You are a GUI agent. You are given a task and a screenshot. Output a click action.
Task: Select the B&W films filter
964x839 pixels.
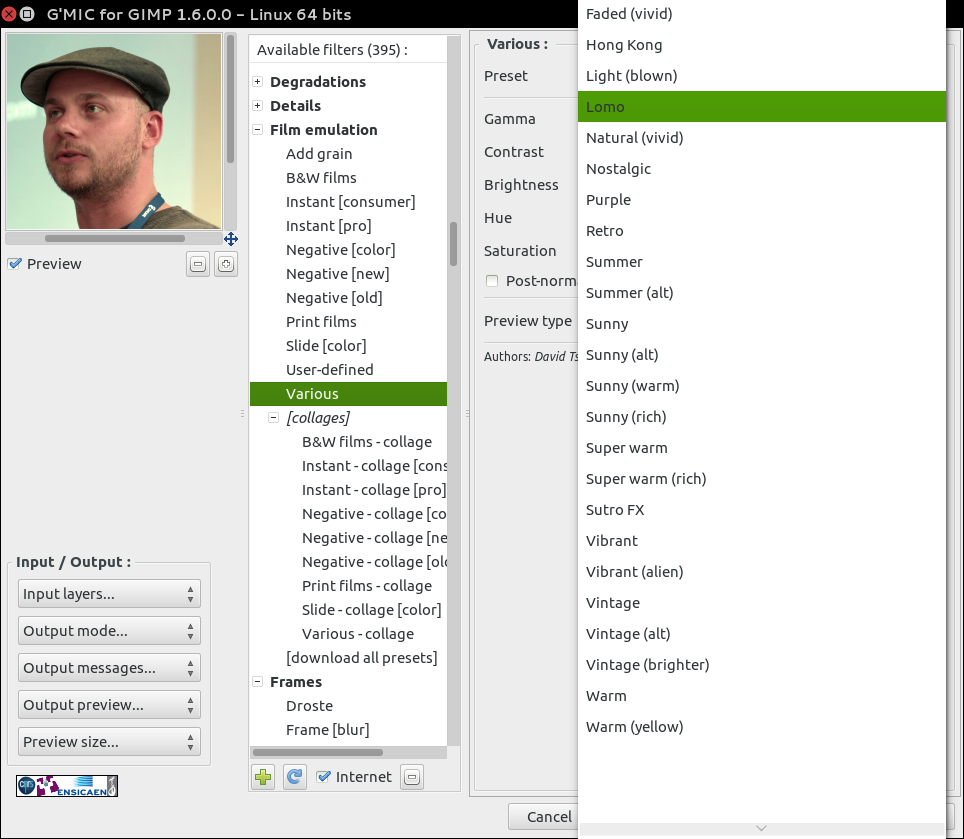coord(321,178)
